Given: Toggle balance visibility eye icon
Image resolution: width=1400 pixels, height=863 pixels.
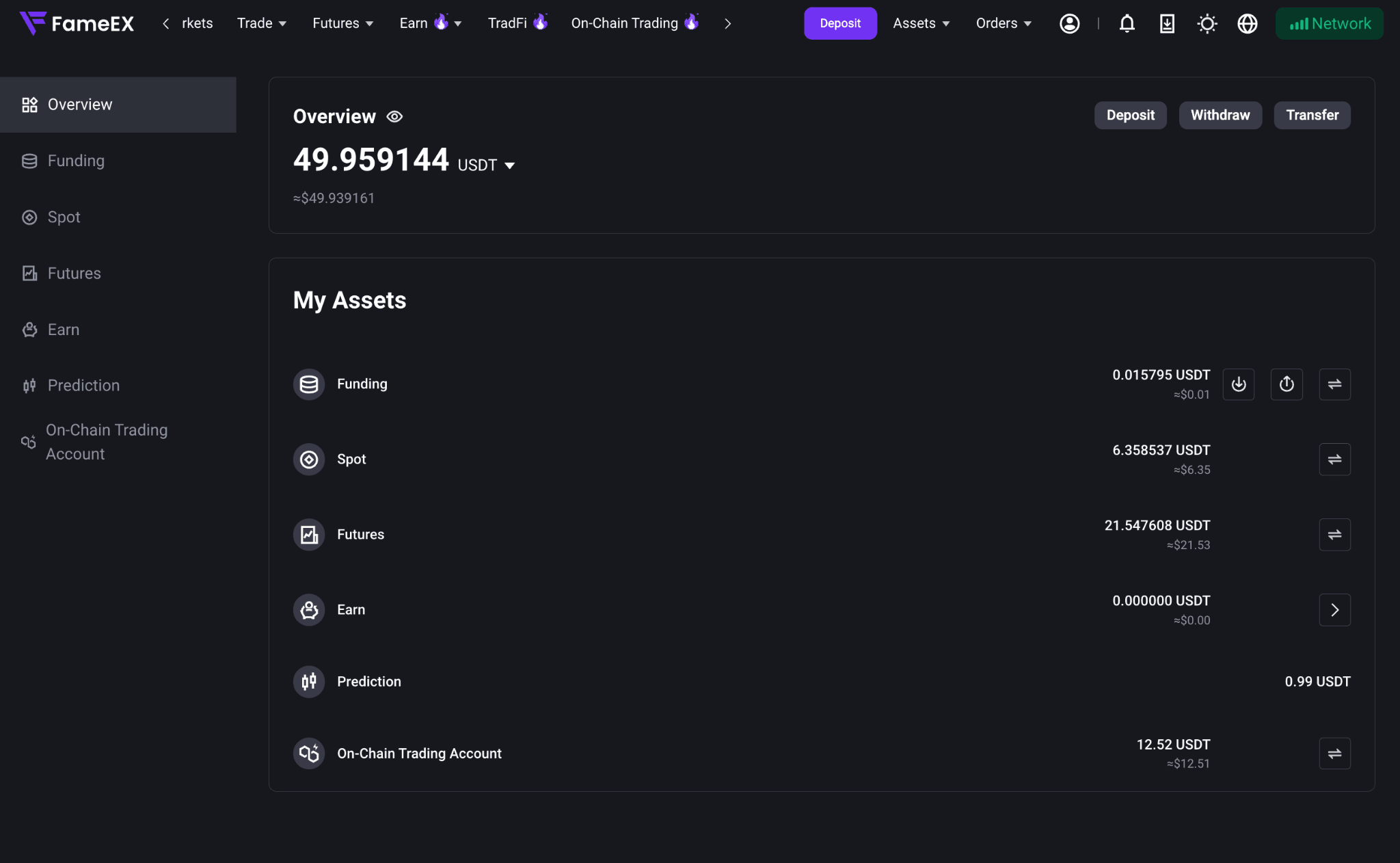Looking at the screenshot, I should click(394, 116).
